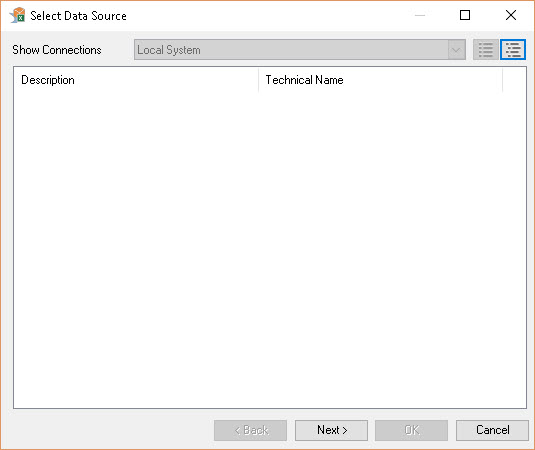Click the disabled < Back button
535x450 pixels.
250,430
